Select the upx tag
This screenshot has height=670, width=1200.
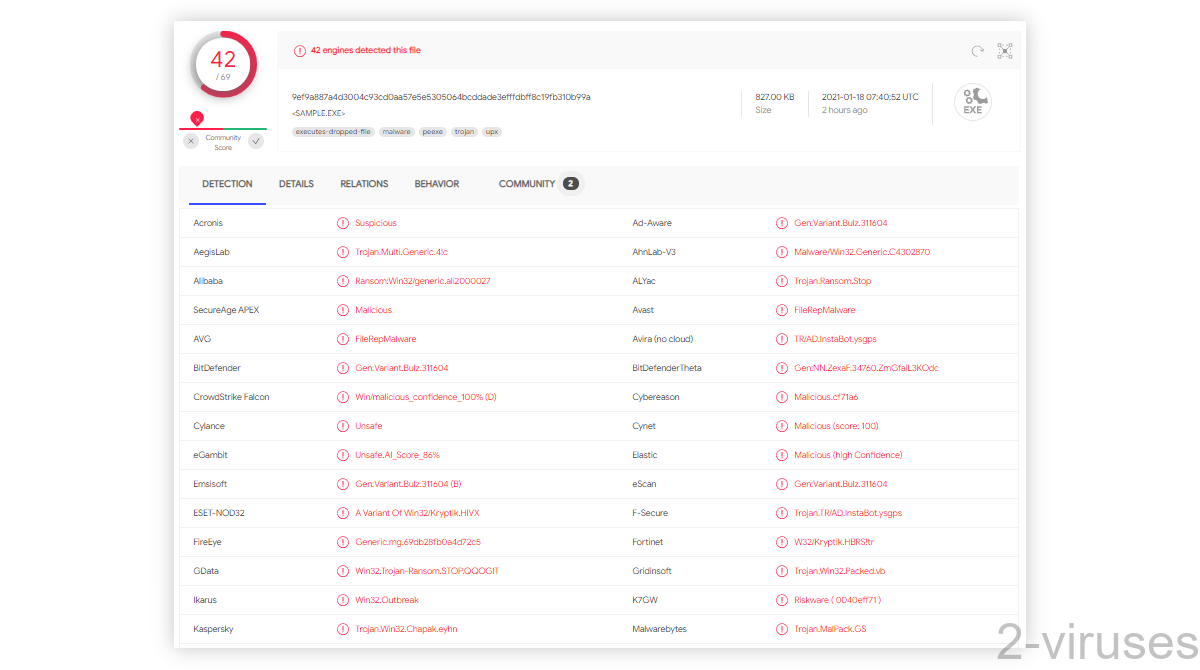pyautogui.click(x=492, y=131)
